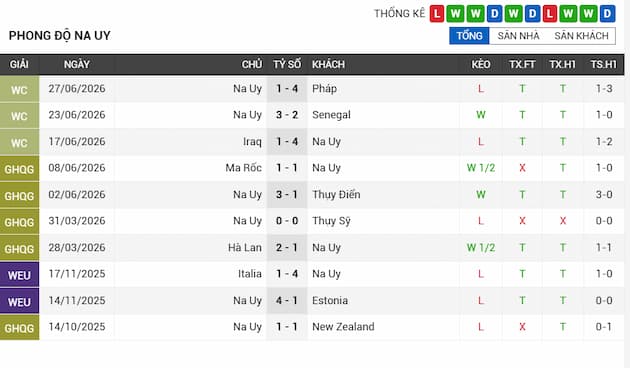Click the NGÀY column header

[x=76, y=64]
